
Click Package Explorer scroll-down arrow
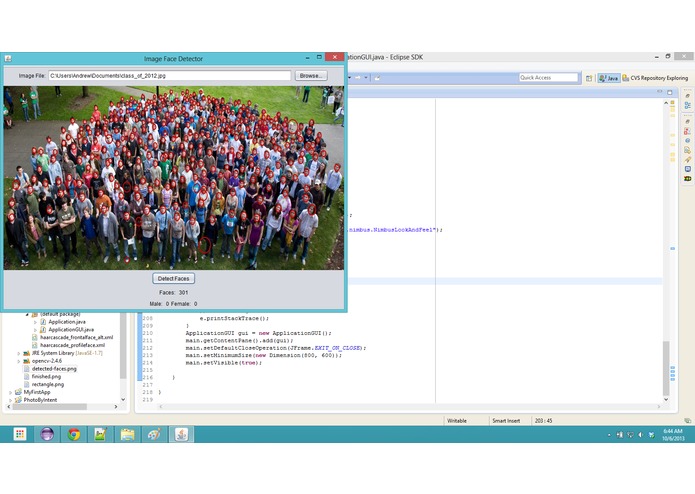coord(123,400)
